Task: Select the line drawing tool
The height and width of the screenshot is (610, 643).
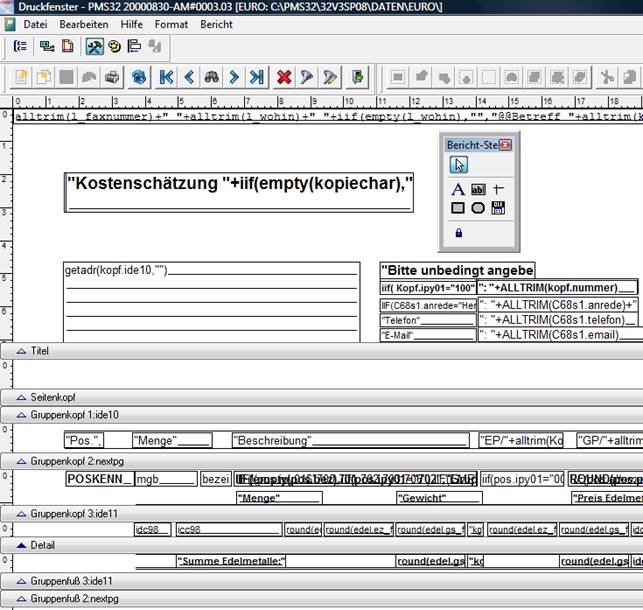Action: 498,189
